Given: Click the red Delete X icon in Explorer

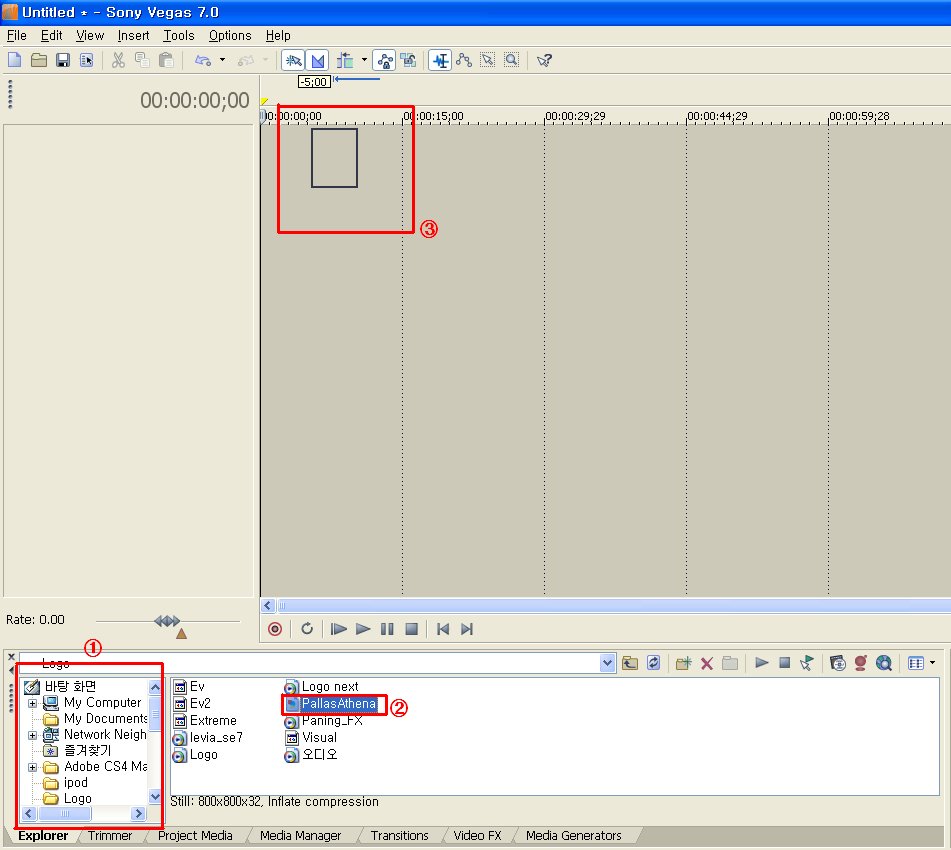Looking at the screenshot, I should coord(707,663).
